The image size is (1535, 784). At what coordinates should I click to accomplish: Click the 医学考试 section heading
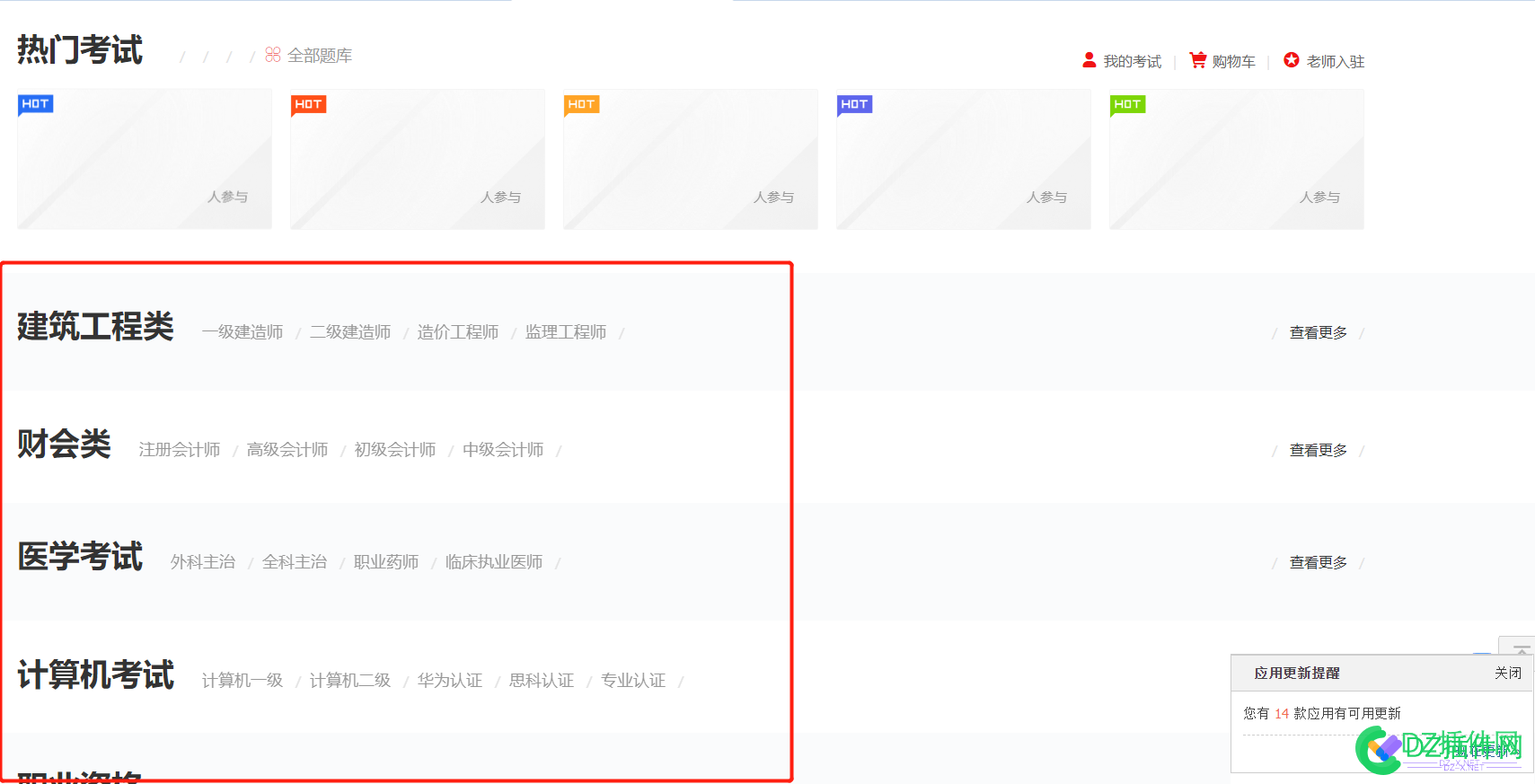(81, 557)
